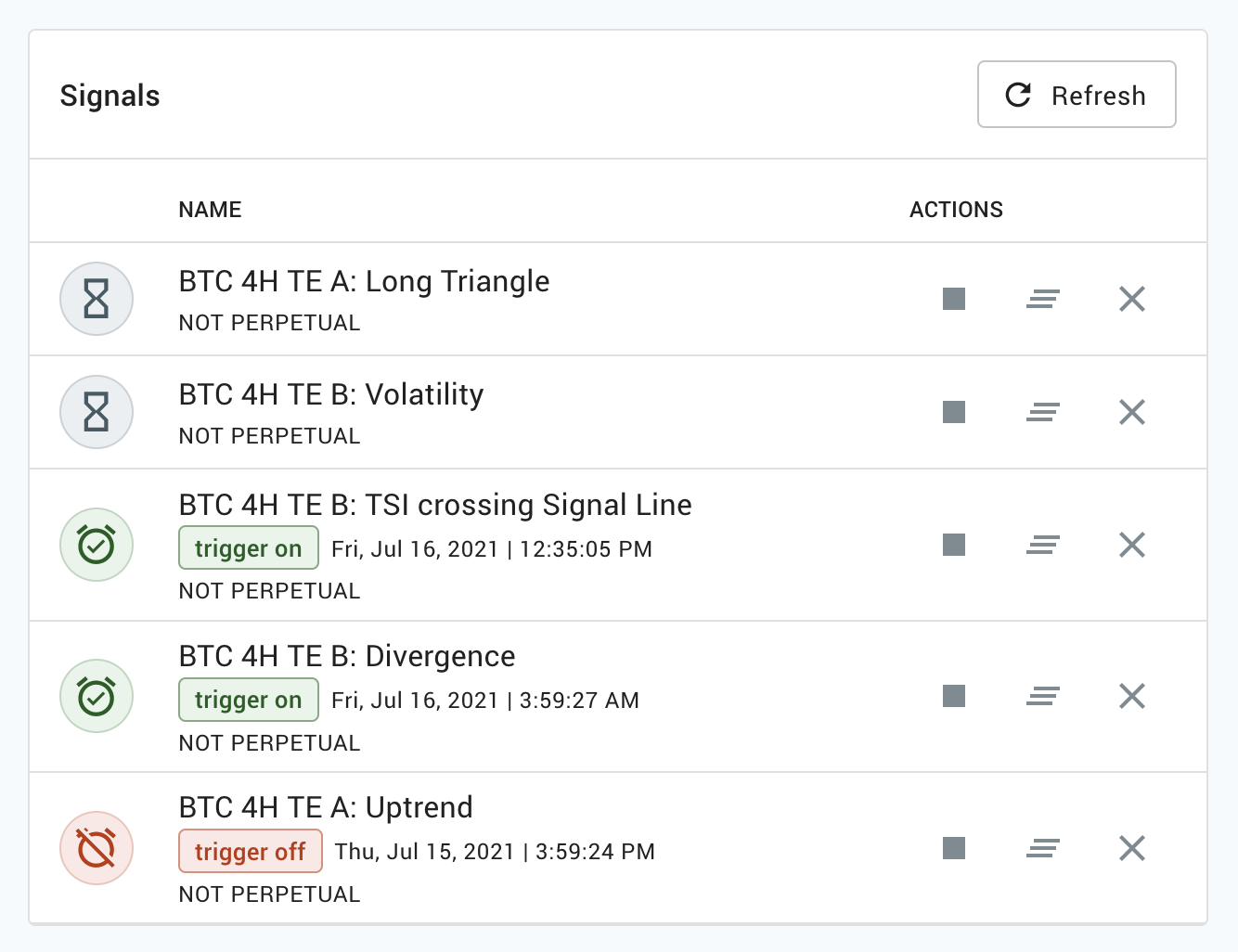Open details lines icon for Volatility
The image size is (1238, 952).
[x=1043, y=412]
